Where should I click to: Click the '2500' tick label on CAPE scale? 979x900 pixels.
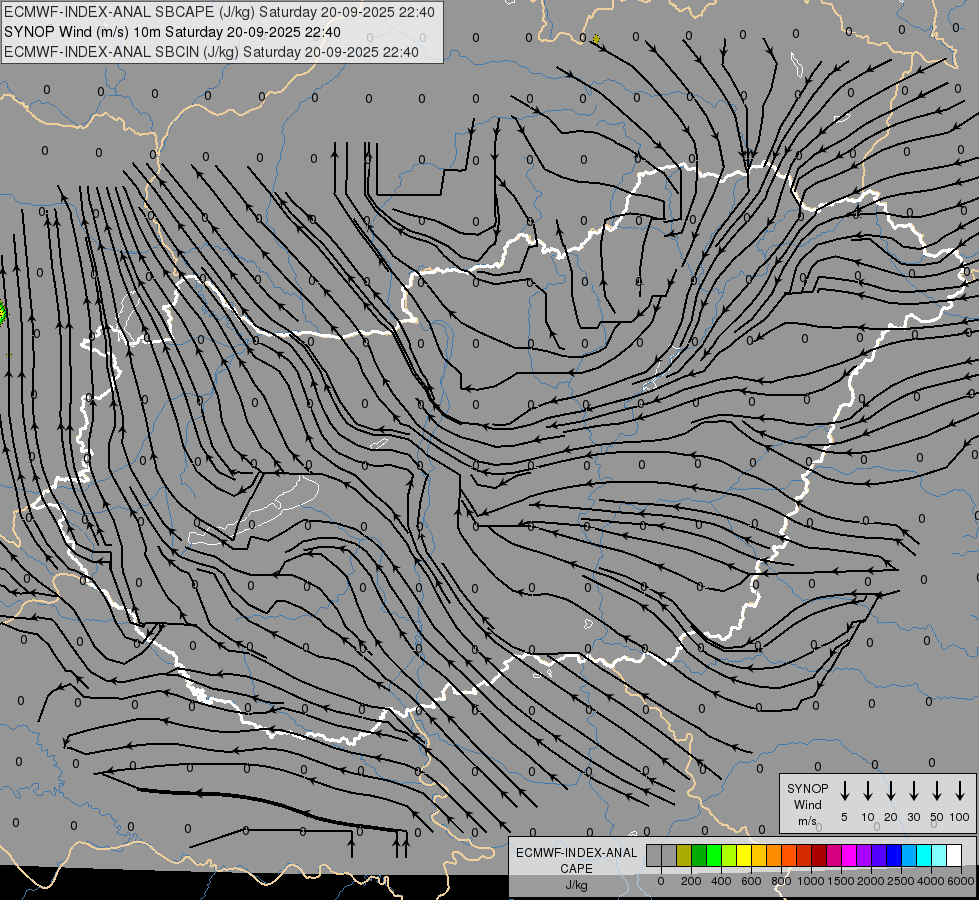point(900,881)
